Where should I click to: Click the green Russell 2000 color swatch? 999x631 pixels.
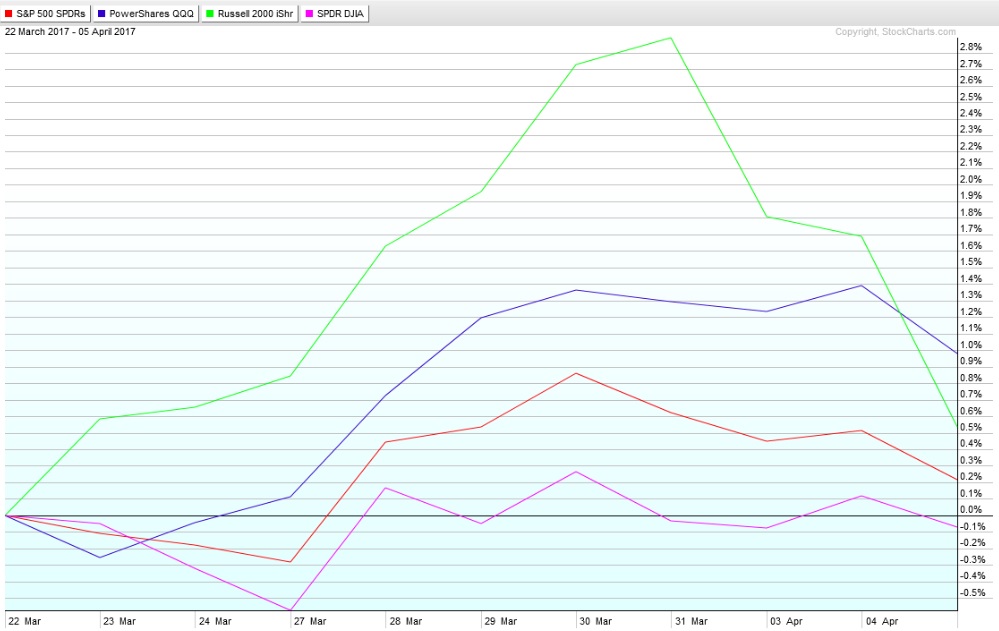(x=210, y=13)
